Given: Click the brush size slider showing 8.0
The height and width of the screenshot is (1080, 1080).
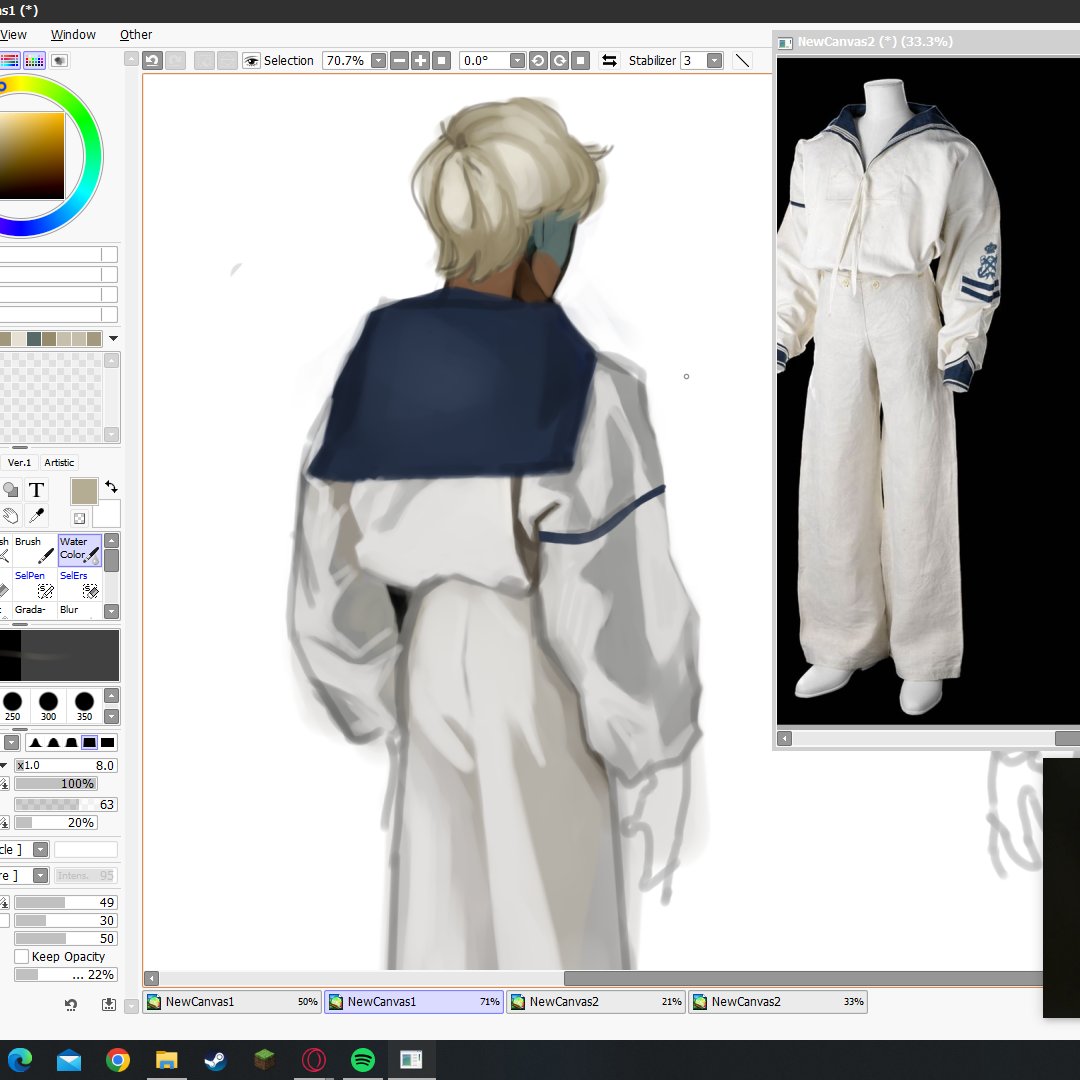Looking at the screenshot, I should (65, 765).
